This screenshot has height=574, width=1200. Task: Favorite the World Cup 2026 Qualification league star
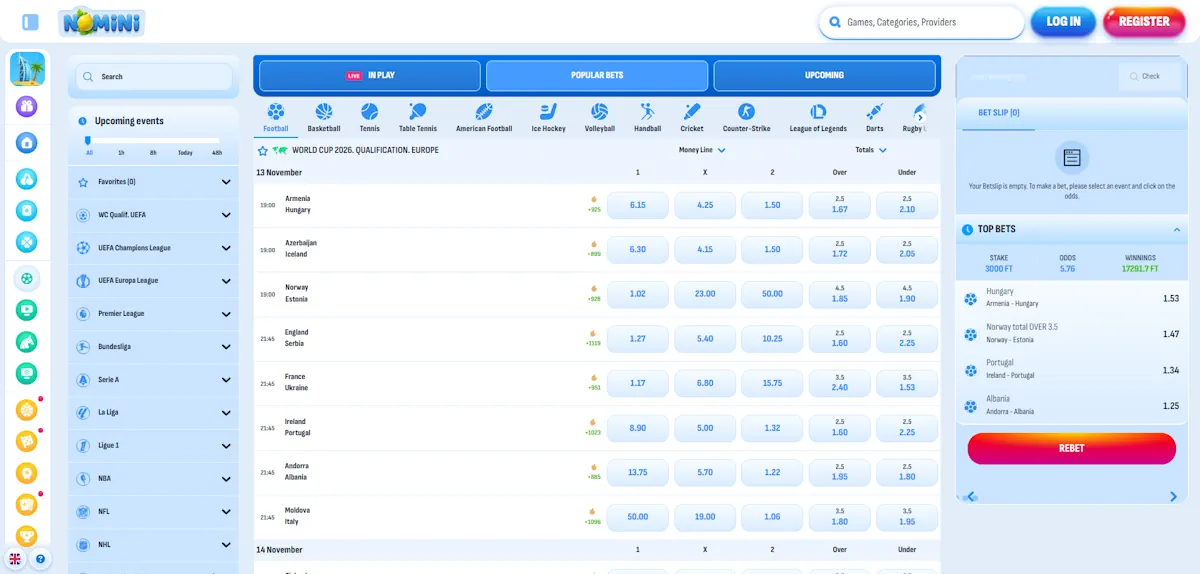pos(263,150)
